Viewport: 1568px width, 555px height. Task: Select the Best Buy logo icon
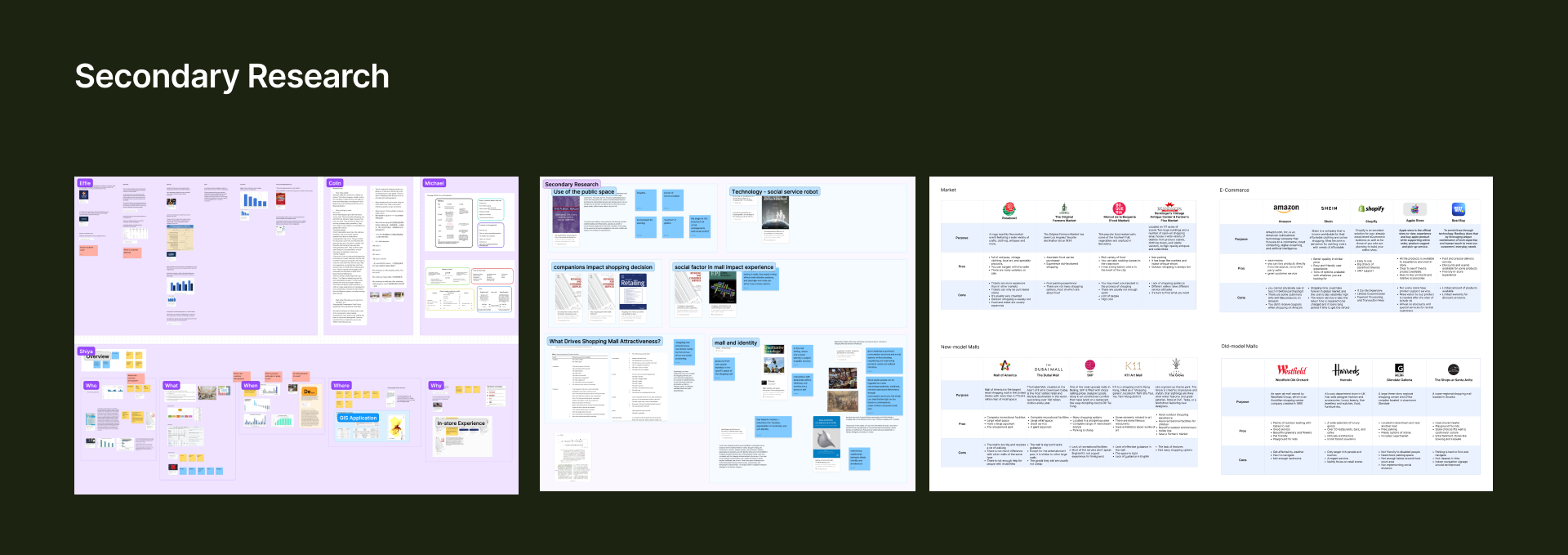(1458, 209)
